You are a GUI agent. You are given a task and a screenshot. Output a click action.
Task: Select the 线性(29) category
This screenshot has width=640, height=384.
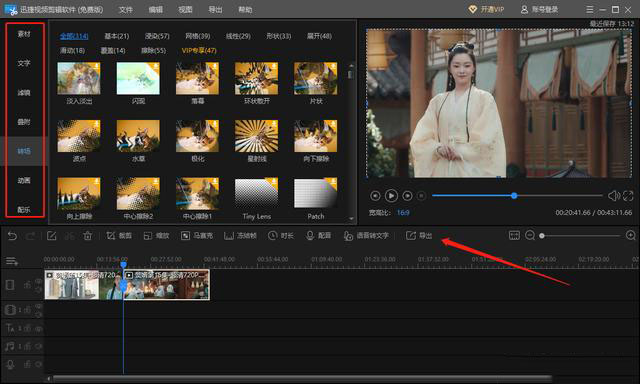pyautogui.click(x=238, y=36)
